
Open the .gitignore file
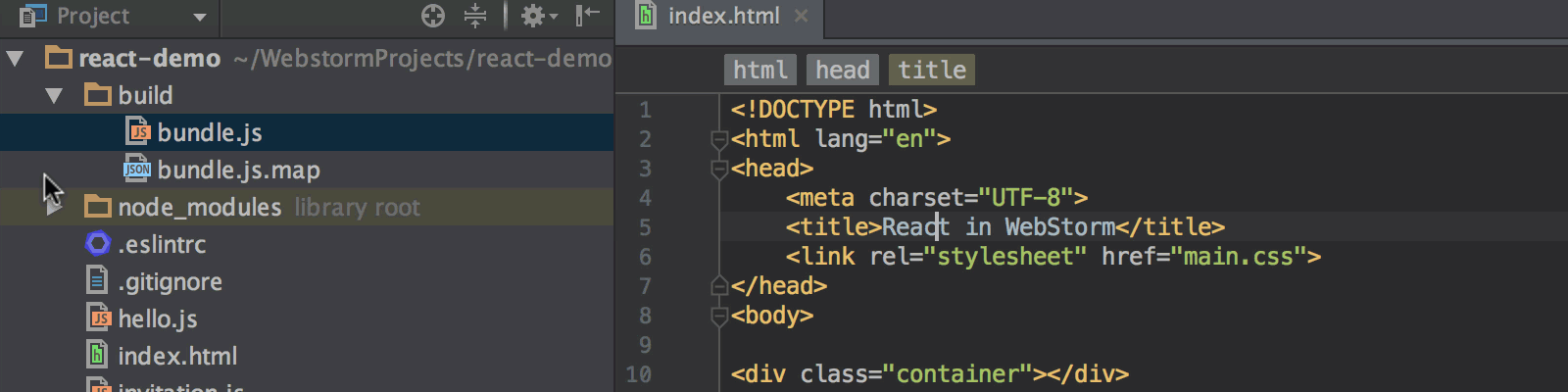(171, 281)
